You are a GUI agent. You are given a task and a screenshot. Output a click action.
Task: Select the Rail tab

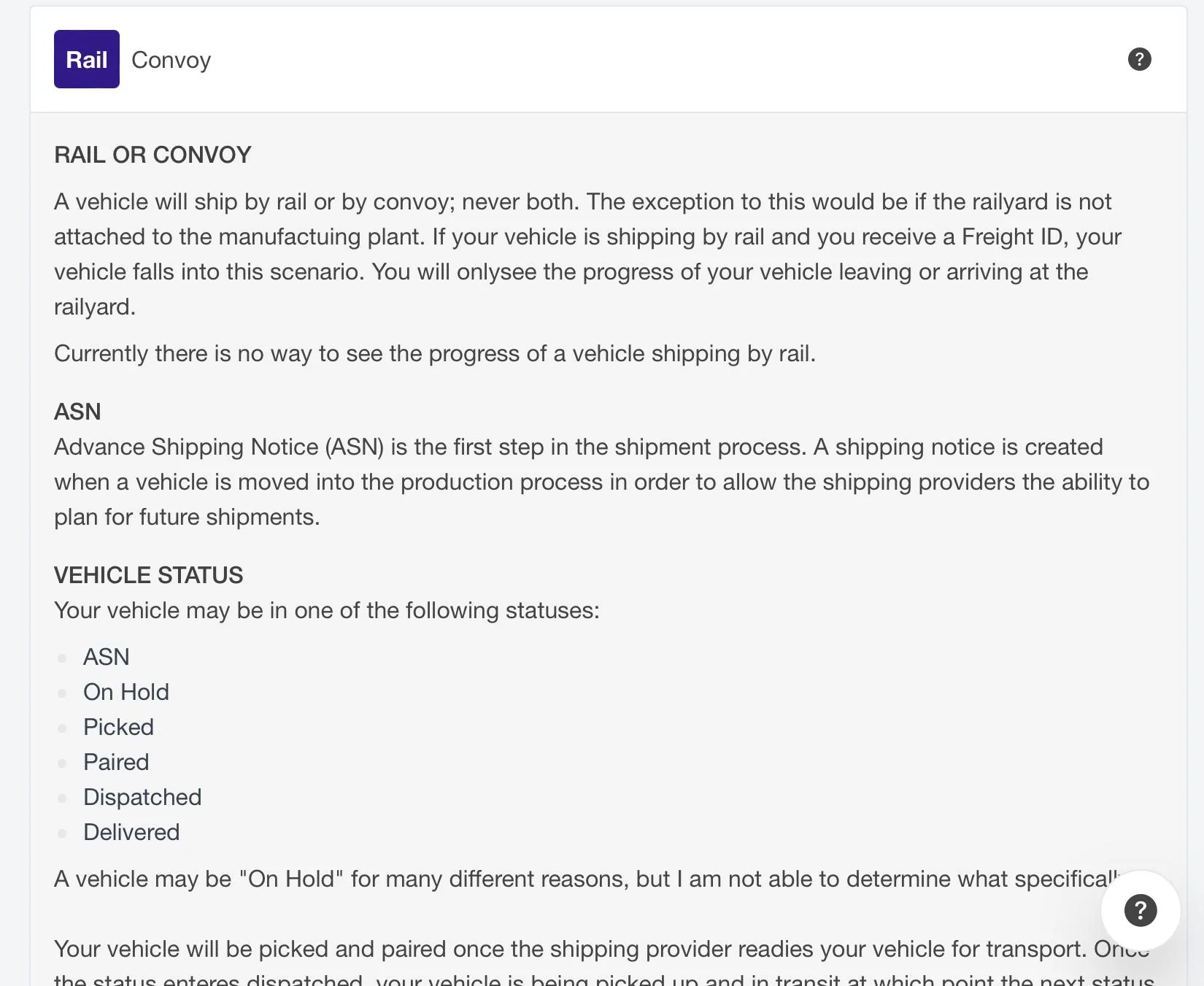click(87, 59)
